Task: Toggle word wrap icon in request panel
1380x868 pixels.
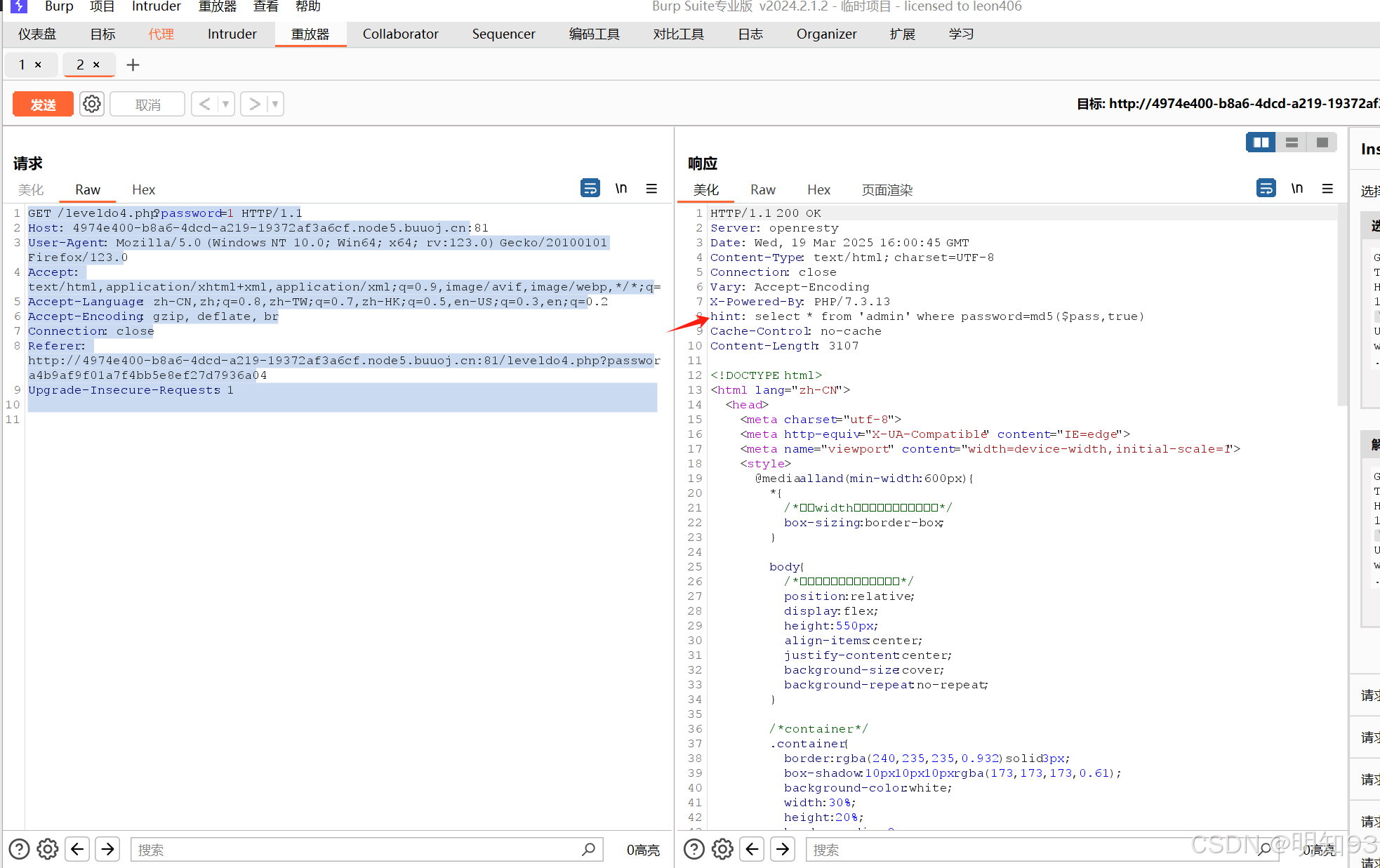Action: pyautogui.click(x=590, y=188)
